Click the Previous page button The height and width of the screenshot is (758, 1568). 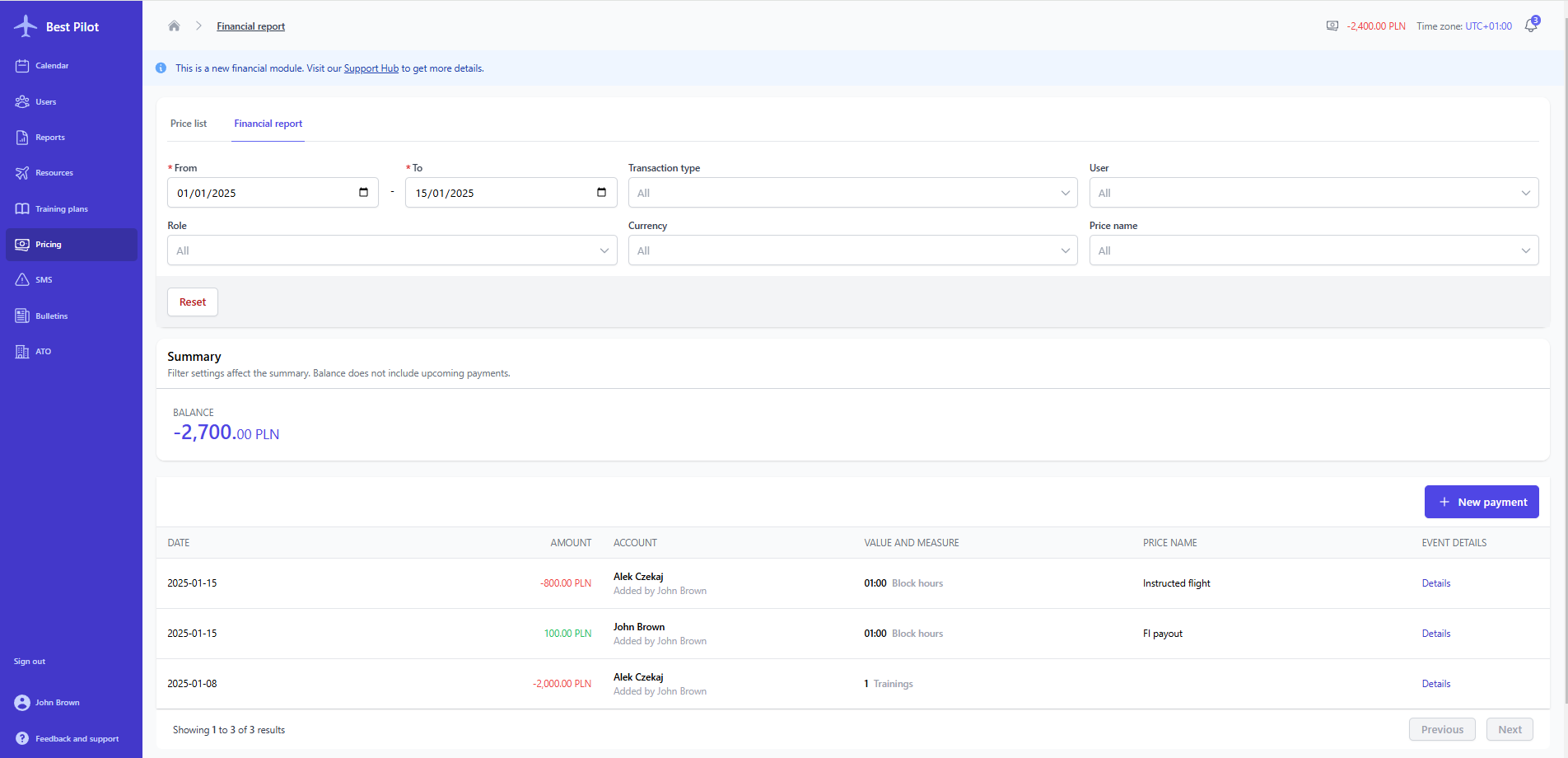pyautogui.click(x=1442, y=729)
